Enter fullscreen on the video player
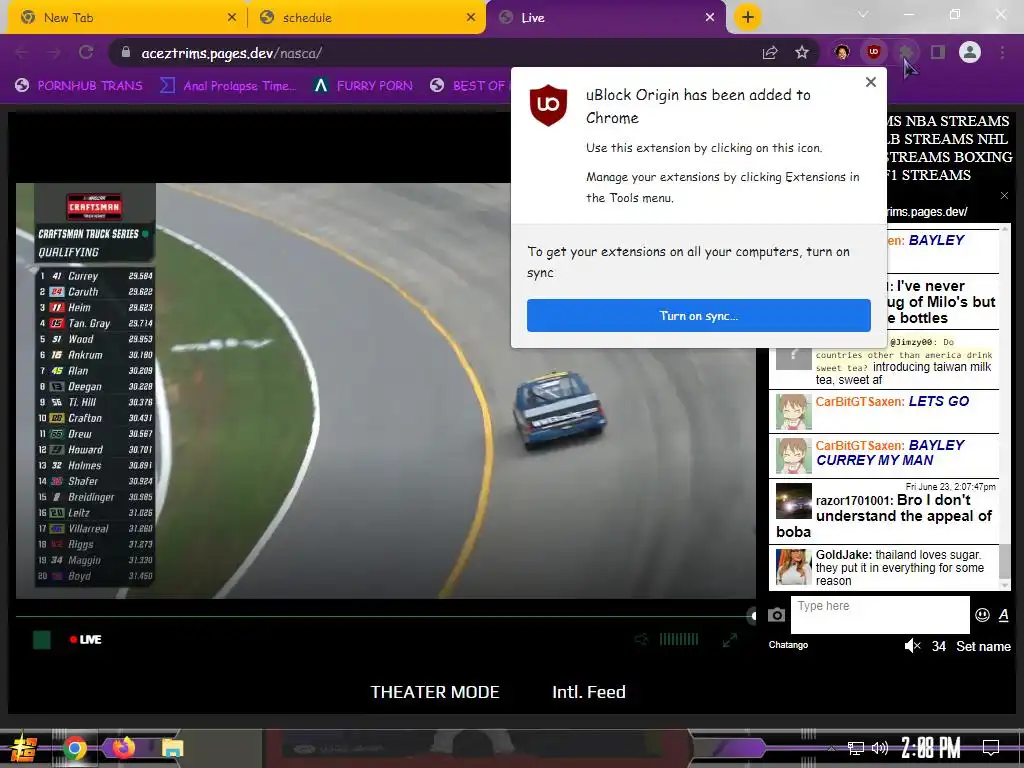Screen dimensions: 1024x768 pyautogui.click(x=729, y=640)
